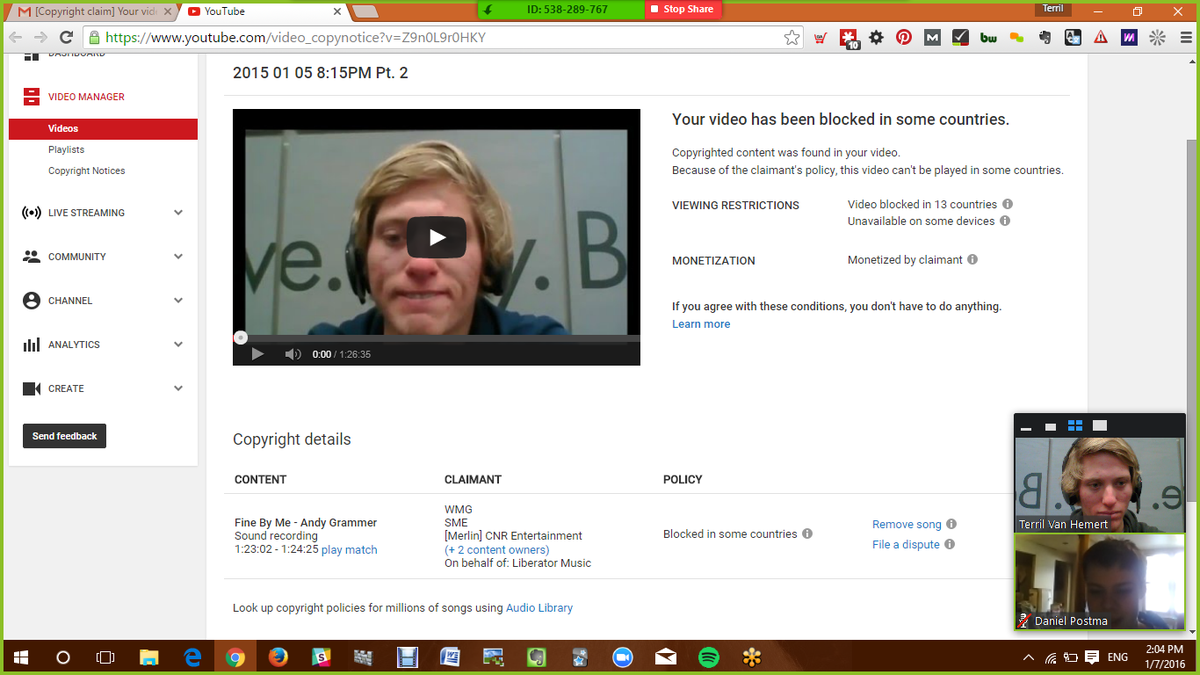Open Microsoft Word from the taskbar
Image resolution: width=1200 pixels, height=675 pixels.
[x=450, y=657]
